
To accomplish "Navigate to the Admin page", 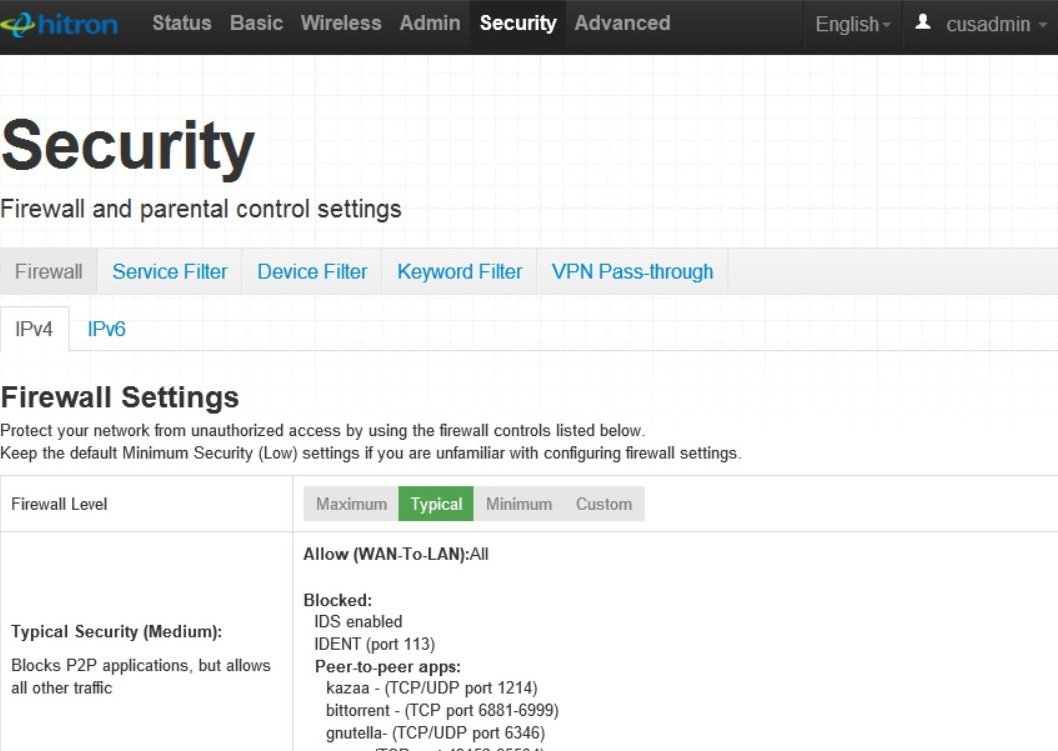I will [430, 23].
